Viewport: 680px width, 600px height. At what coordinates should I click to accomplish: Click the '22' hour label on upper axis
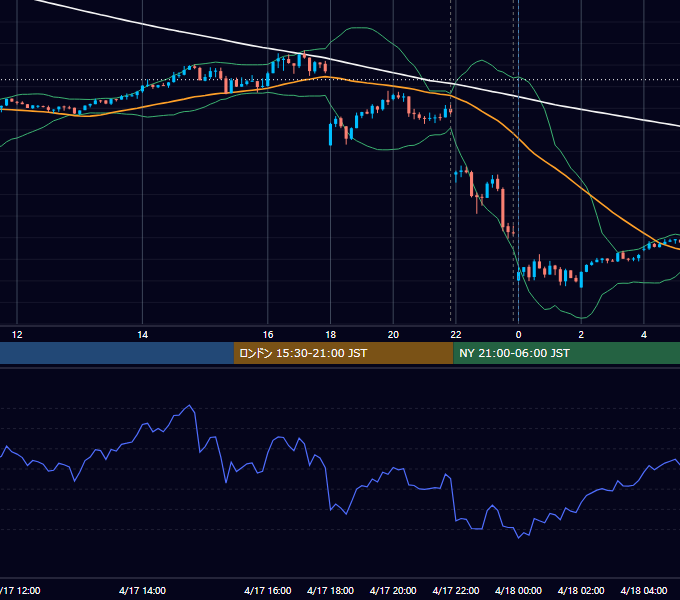click(x=456, y=335)
